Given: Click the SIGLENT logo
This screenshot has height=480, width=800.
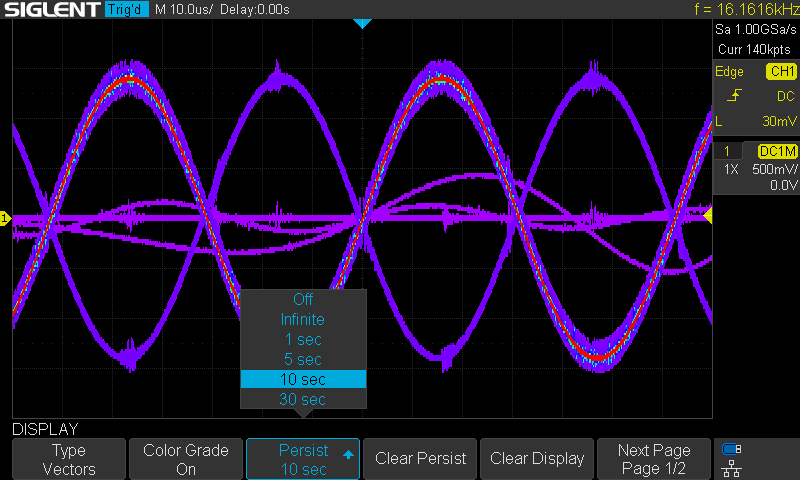Looking at the screenshot, I should coord(52,9).
